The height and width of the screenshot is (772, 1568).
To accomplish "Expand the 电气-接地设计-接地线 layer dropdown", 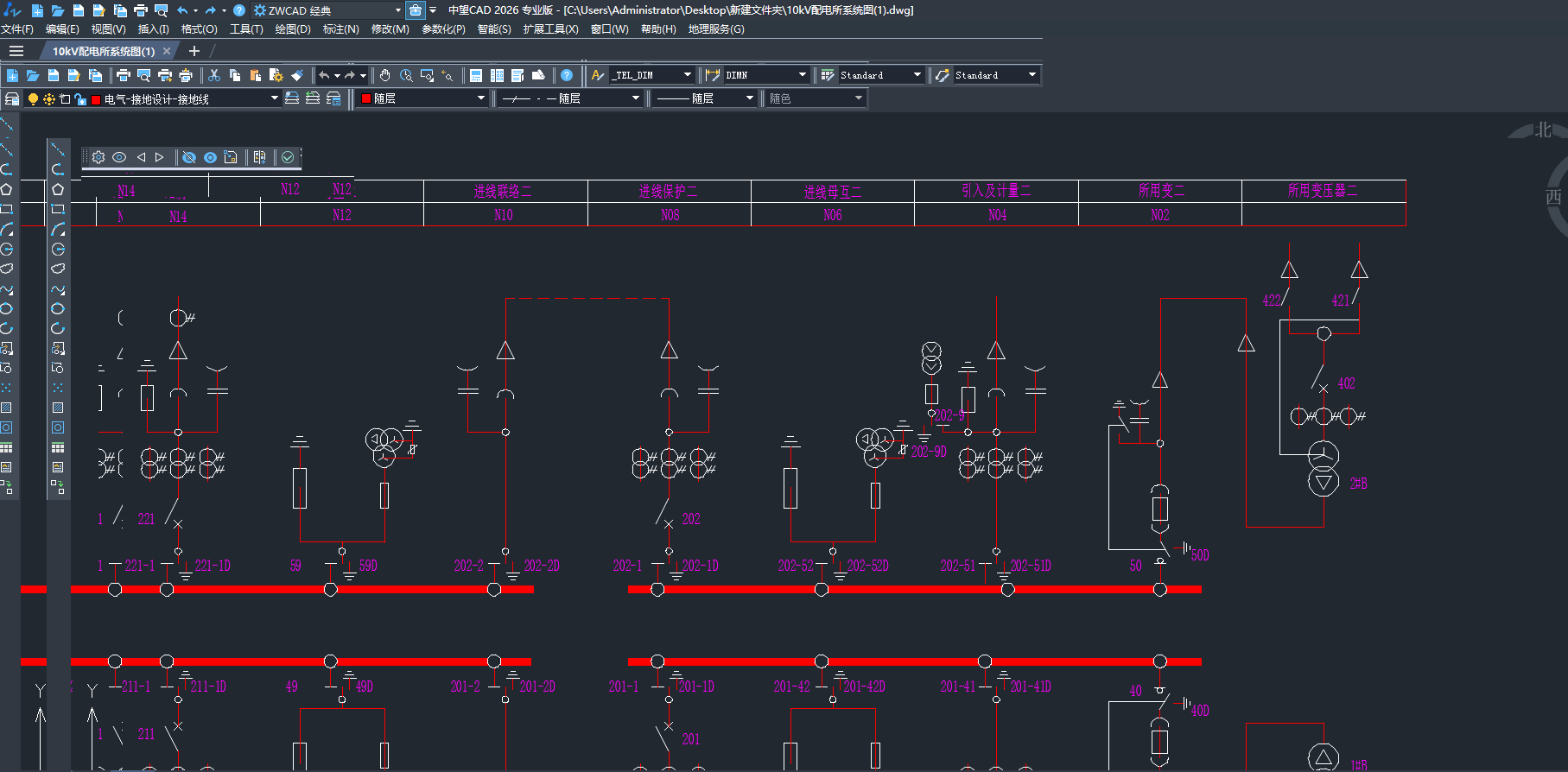I will (x=275, y=98).
